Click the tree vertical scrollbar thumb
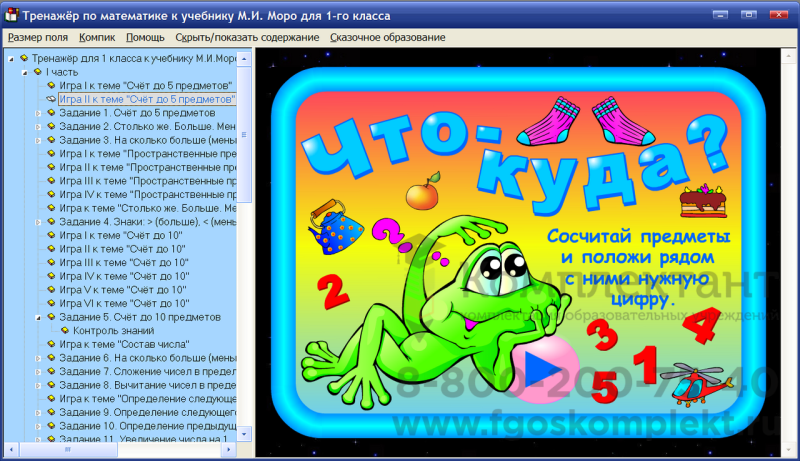This screenshot has height=461, width=800. [x=244, y=134]
